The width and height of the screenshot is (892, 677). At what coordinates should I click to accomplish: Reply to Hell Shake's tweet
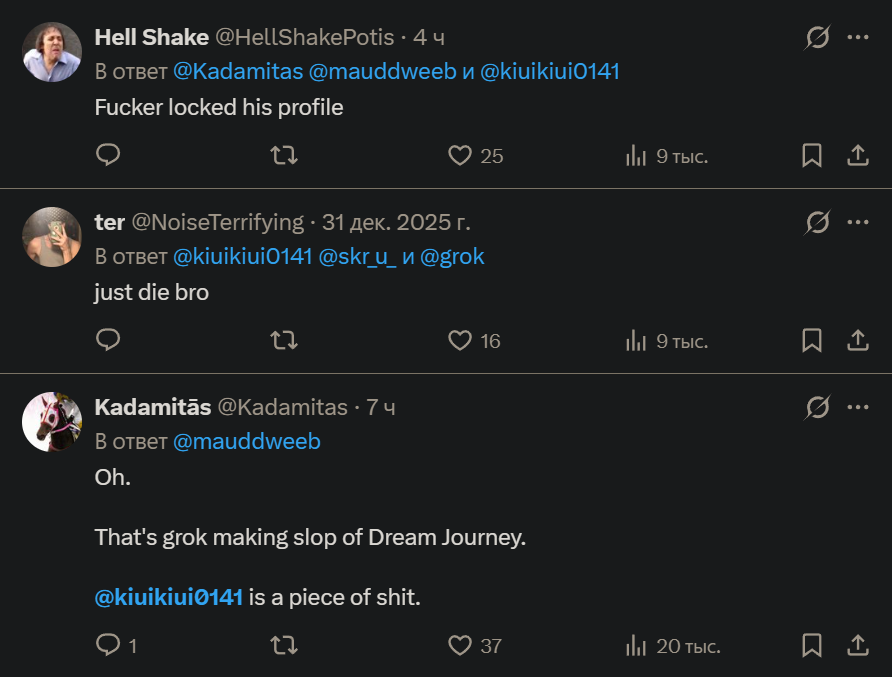[108, 155]
